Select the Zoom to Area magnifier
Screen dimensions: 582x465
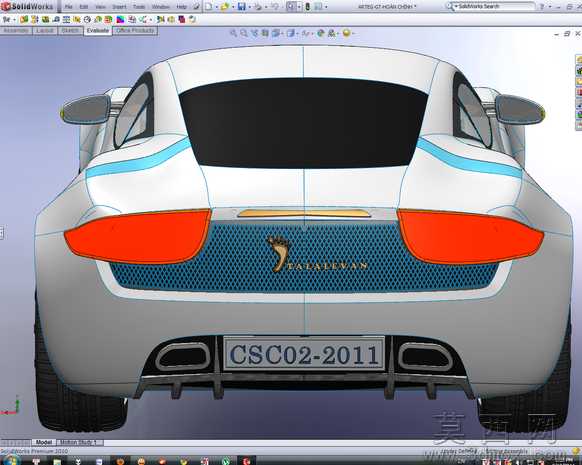point(244,33)
